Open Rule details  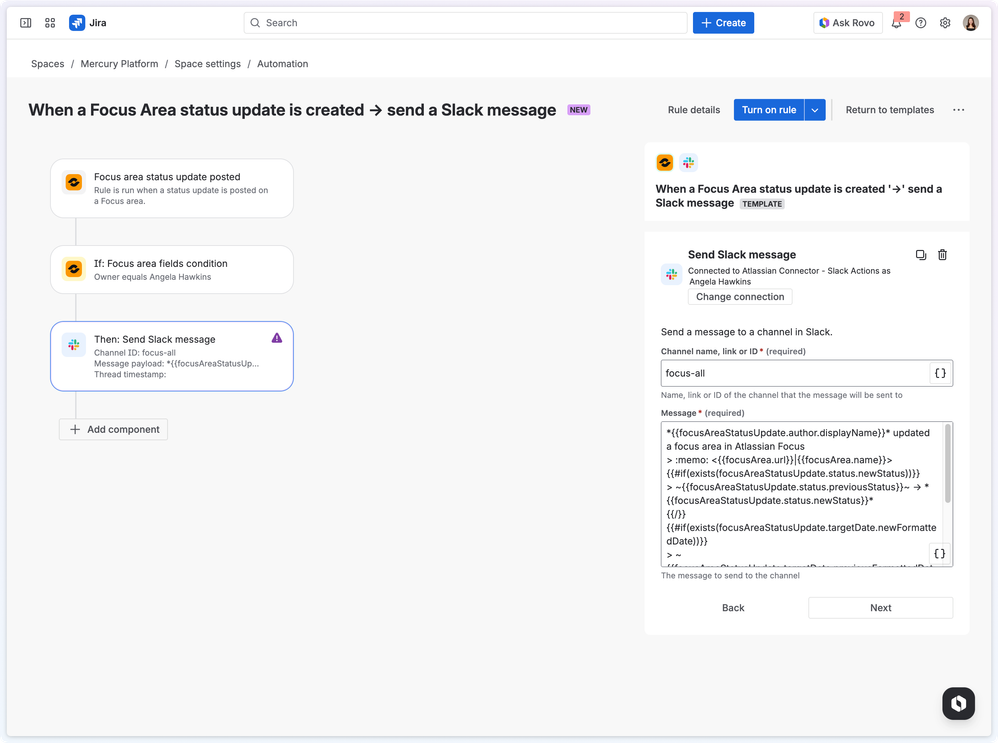[694, 110]
